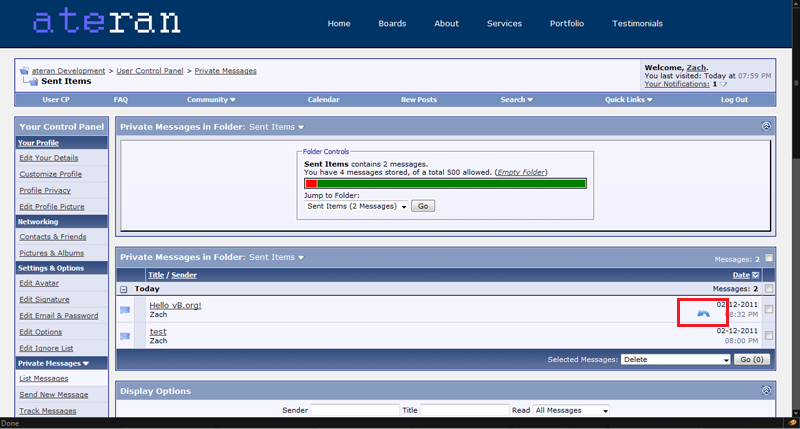This screenshot has width=800, height=429.
Task: Click envelope icon beside the test message
Action: click(125, 336)
